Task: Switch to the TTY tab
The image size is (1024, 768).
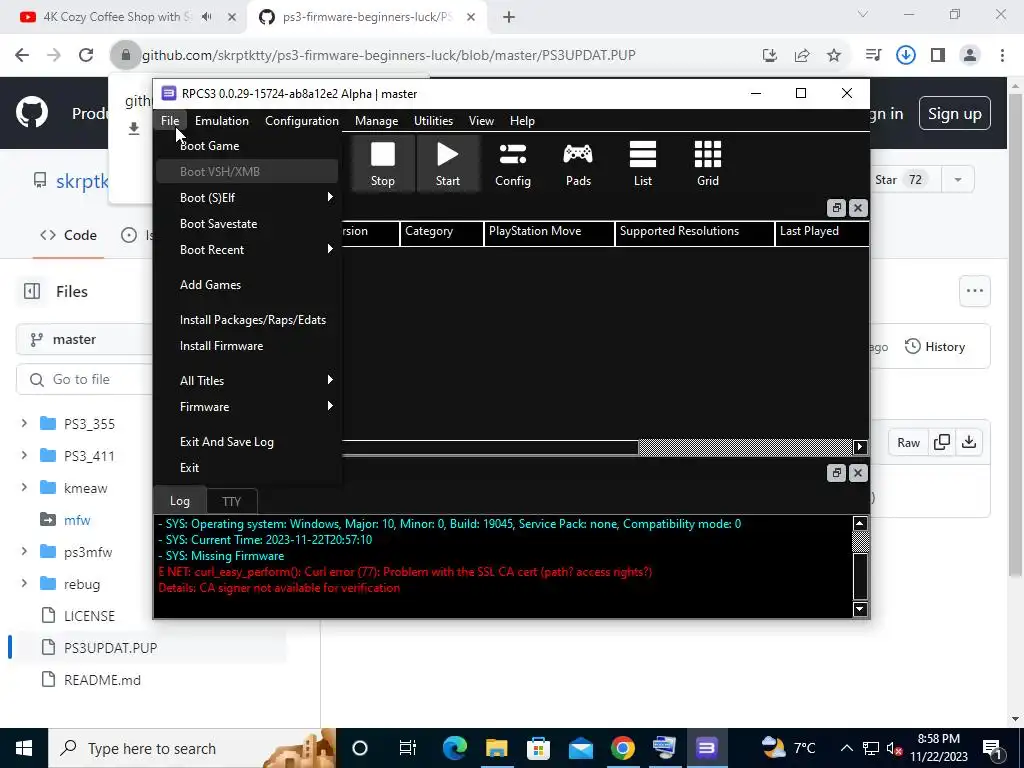Action: [x=232, y=501]
